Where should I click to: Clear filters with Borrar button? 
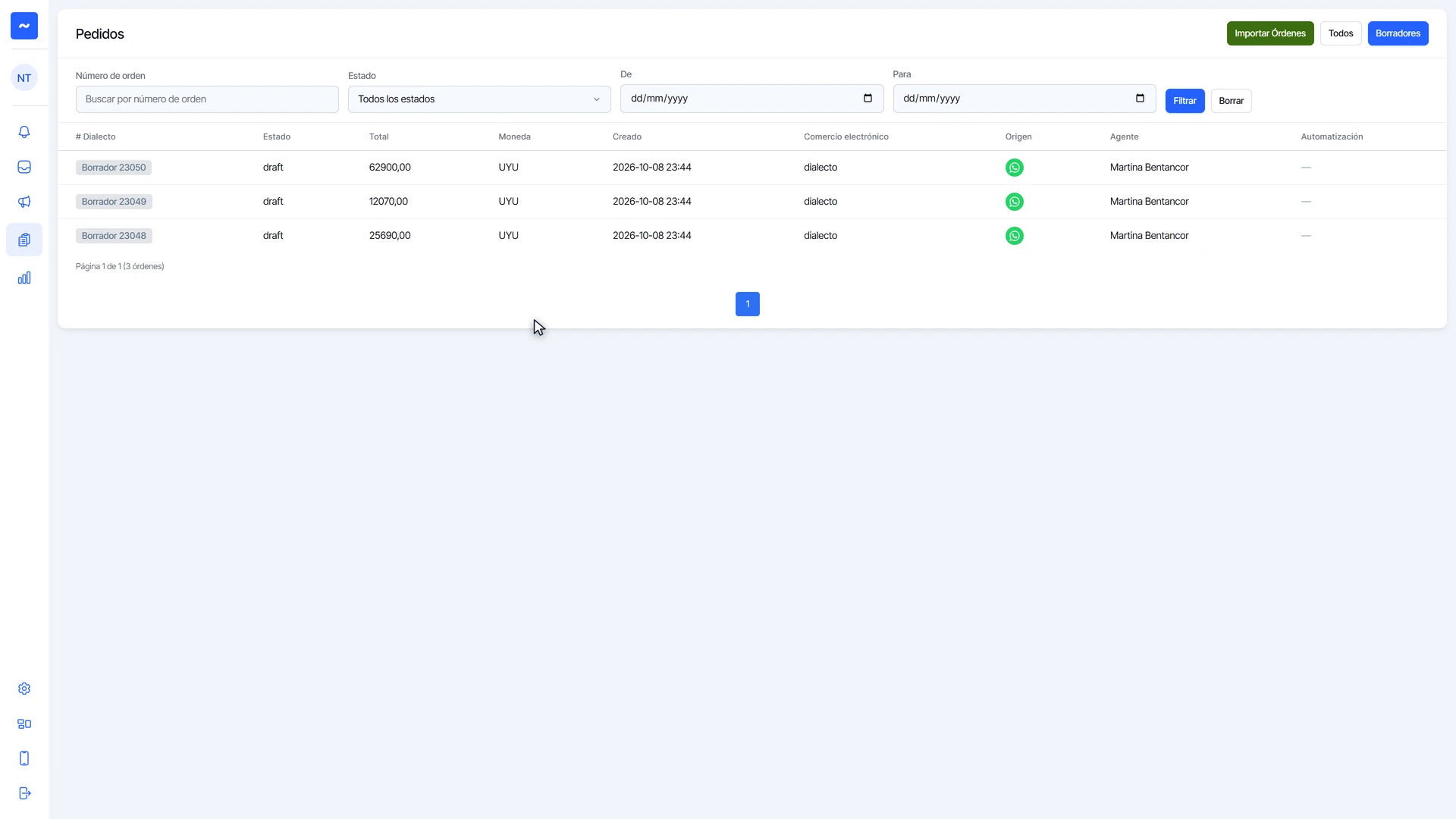tap(1231, 101)
